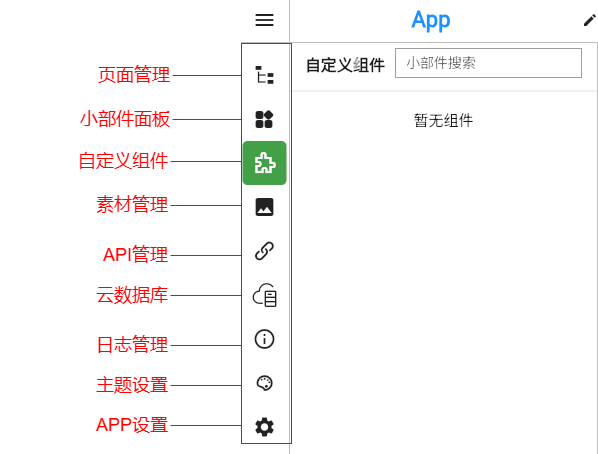Click the 自定义组件 panel heading
Image resolution: width=598 pixels, height=454 pixels.
click(x=345, y=65)
